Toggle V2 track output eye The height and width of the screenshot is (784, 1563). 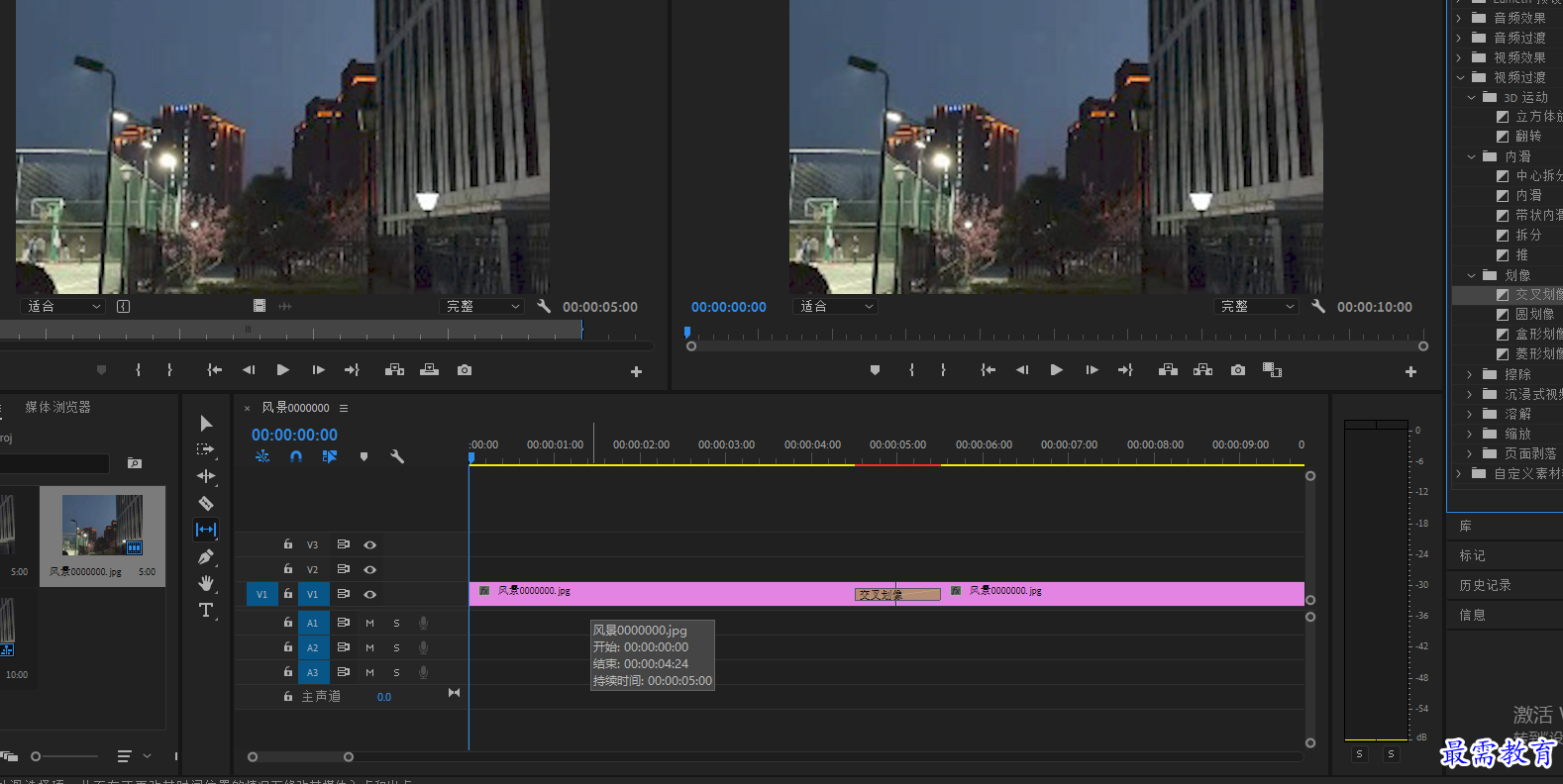pyautogui.click(x=369, y=569)
